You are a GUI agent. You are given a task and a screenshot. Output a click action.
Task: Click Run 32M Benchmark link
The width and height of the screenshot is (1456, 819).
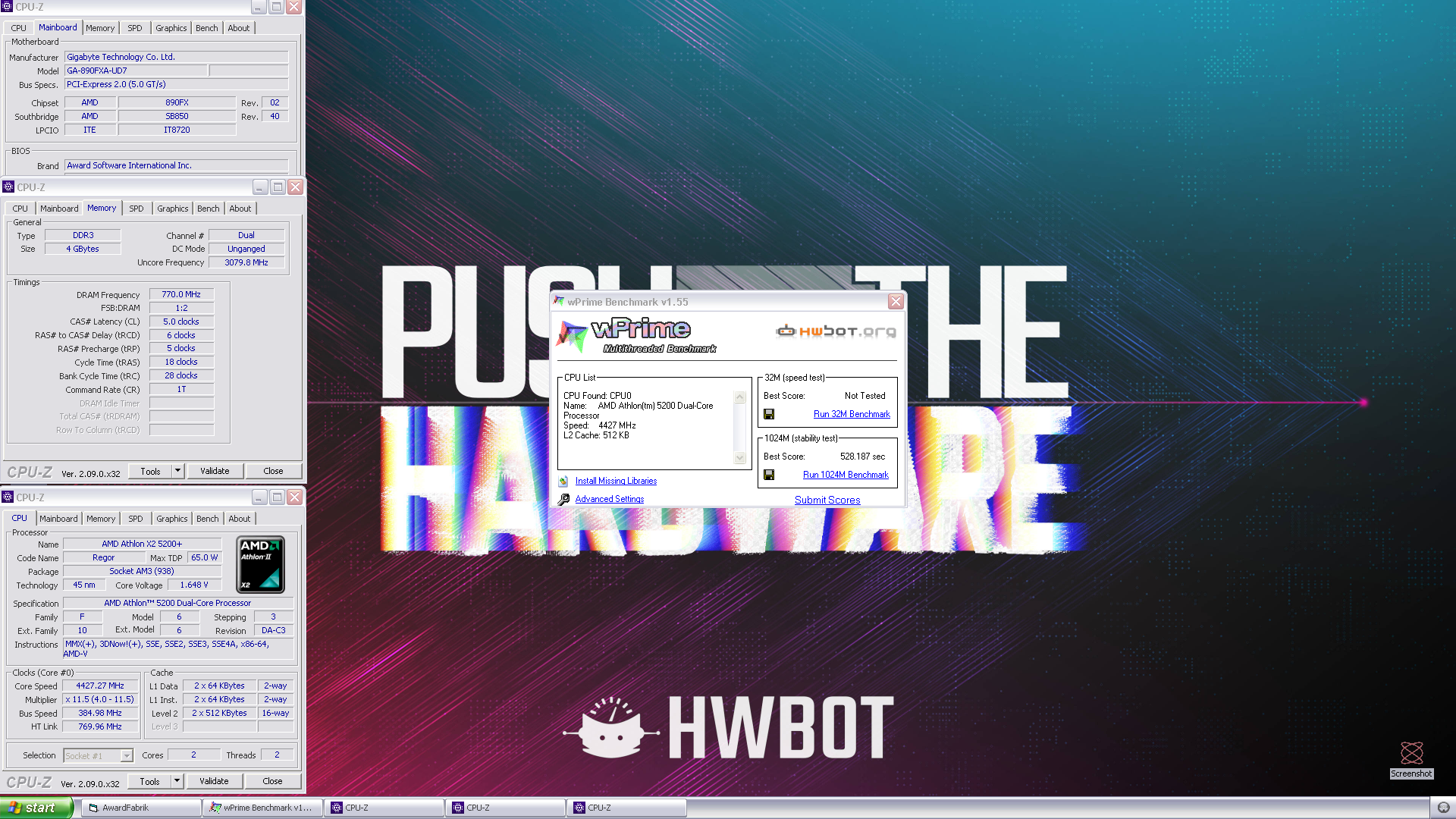(852, 414)
